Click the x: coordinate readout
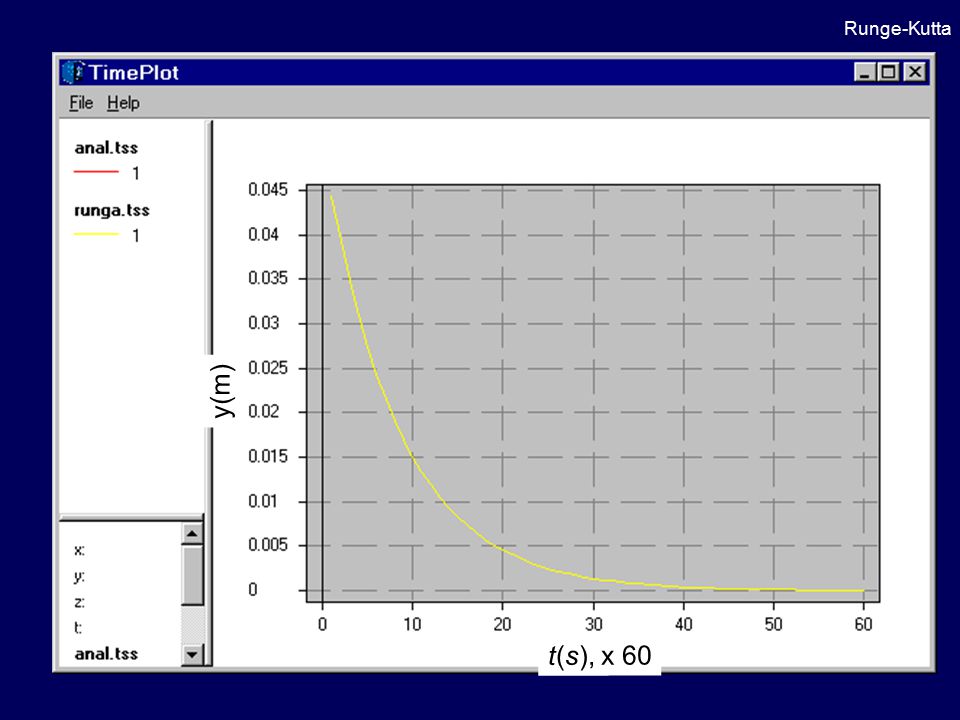This screenshot has height=720, width=960. [80, 550]
